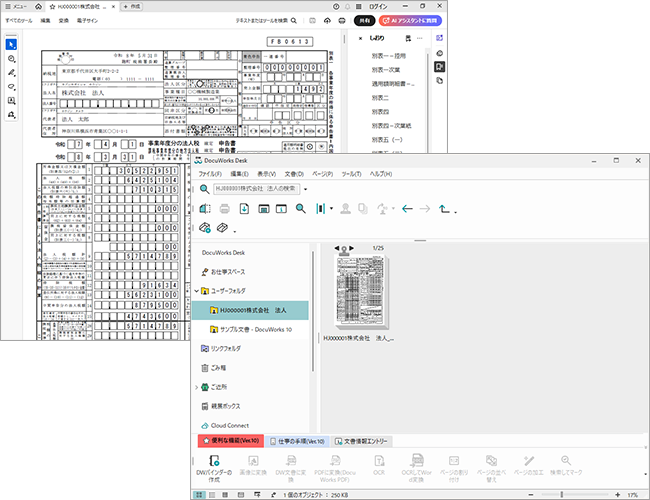This screenshot has height=500, width=650.
Task: Switch to the 文書情報エントリー tab
Action: point(362,441)
